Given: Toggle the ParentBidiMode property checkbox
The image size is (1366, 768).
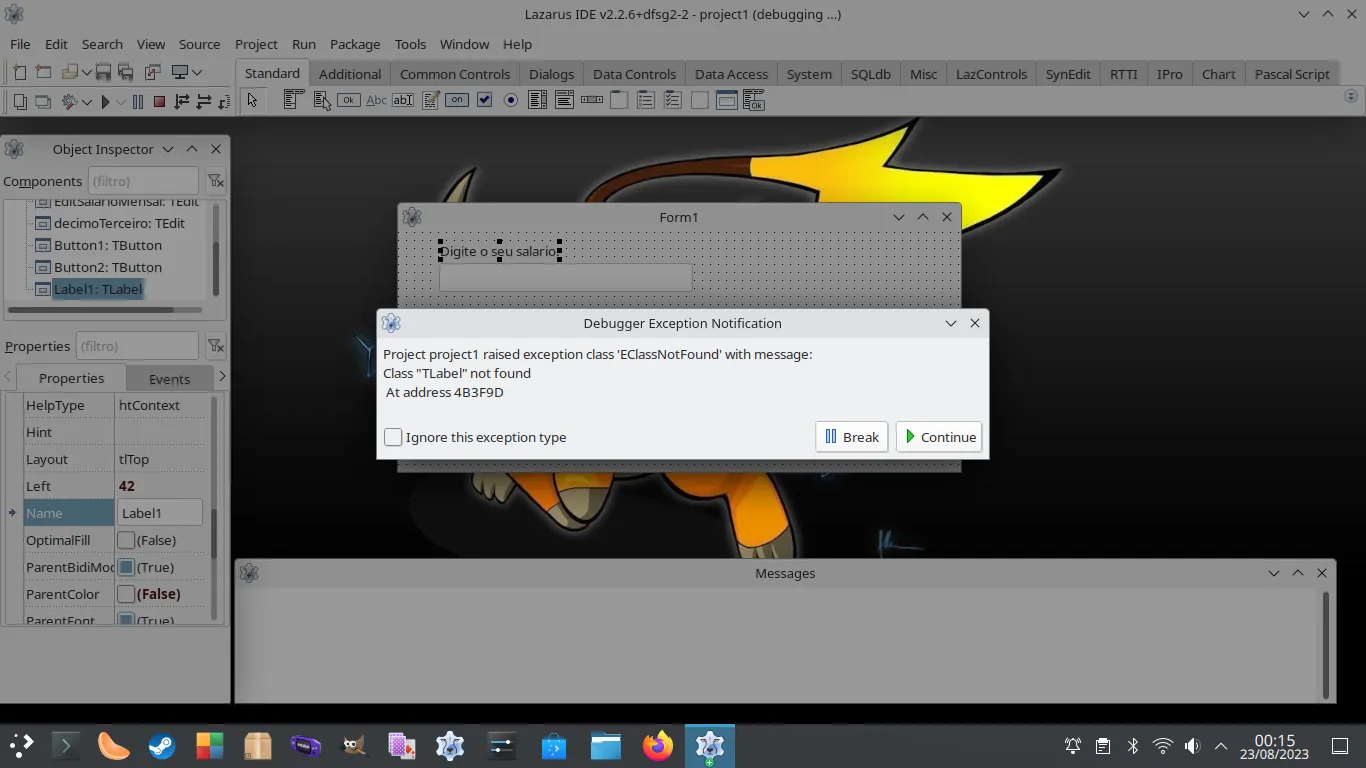Looking at the screenshot, I should coord(126,567).
